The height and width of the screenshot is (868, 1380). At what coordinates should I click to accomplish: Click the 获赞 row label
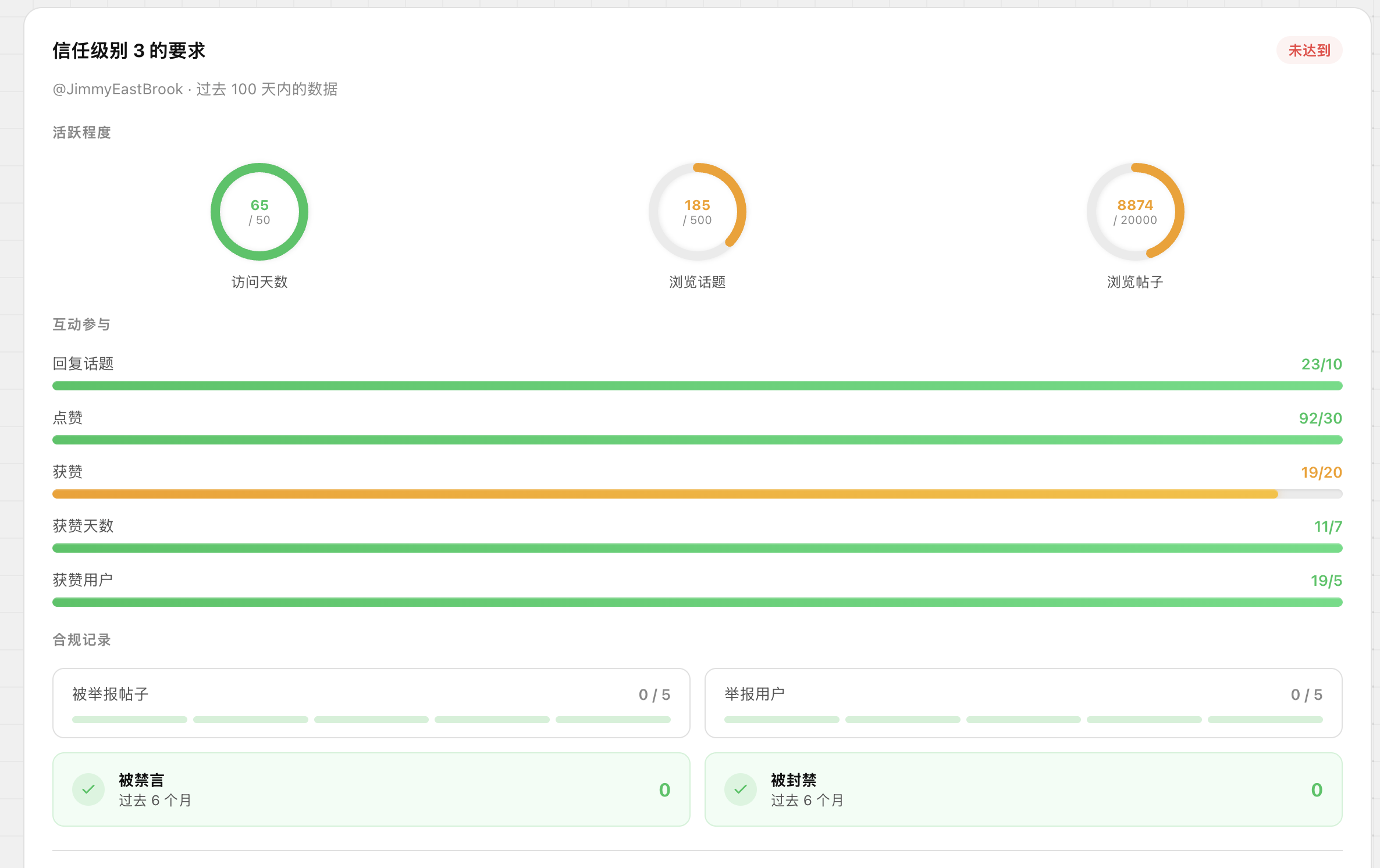coord(67,472)
